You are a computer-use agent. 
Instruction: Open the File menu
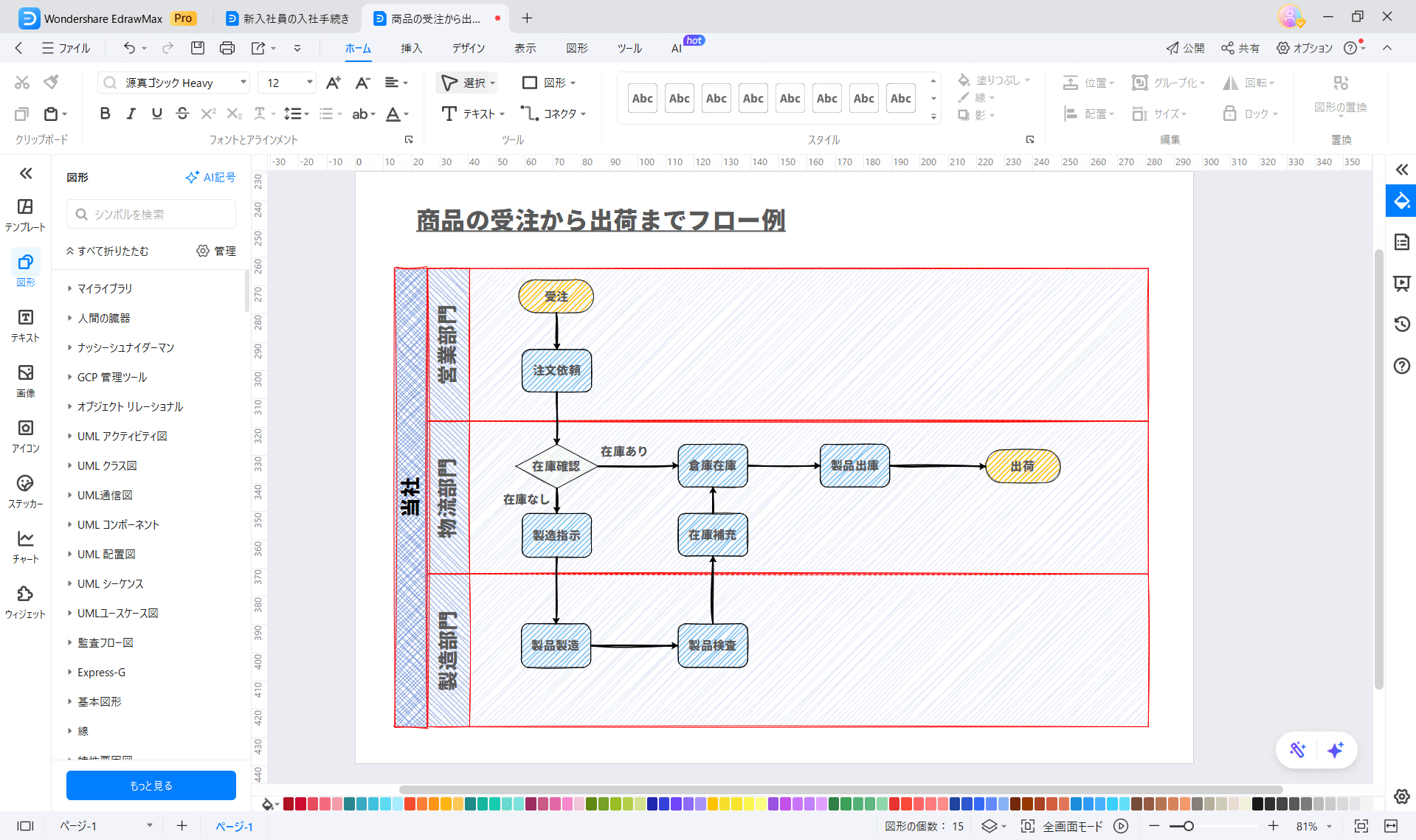click(x=66, y=48)
